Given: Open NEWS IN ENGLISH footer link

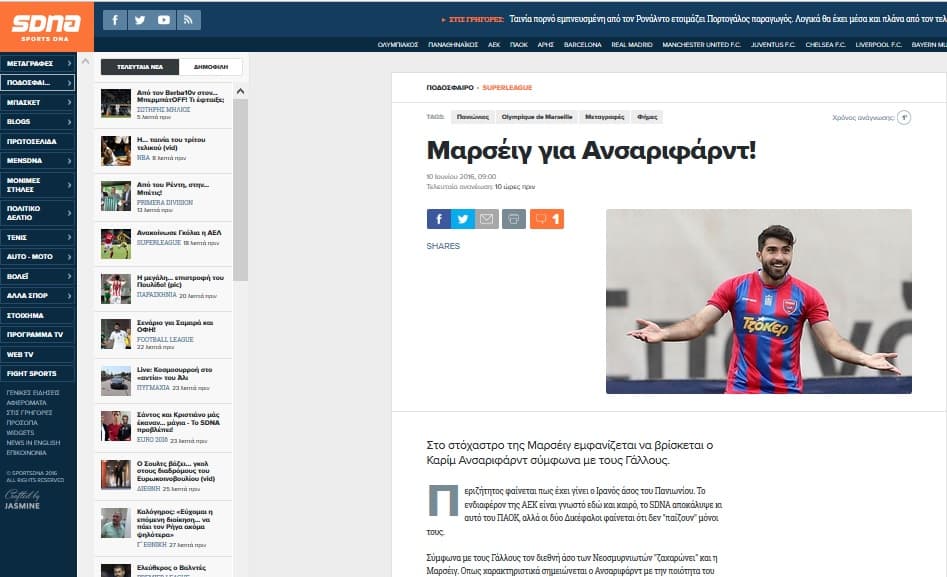Looking at the screenshot, I should pyautogui.click(x=33, y=443).
